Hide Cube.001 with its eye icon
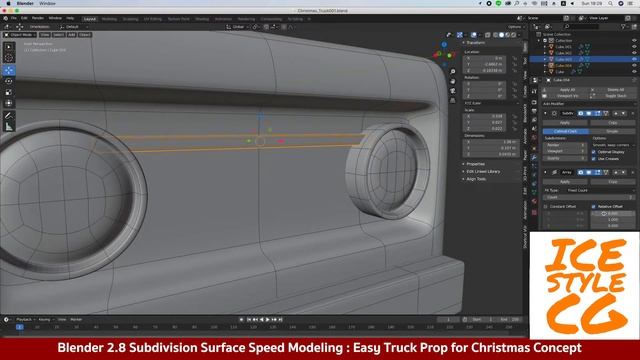Viewport: 640px width, 360px height. coord(634,47)
